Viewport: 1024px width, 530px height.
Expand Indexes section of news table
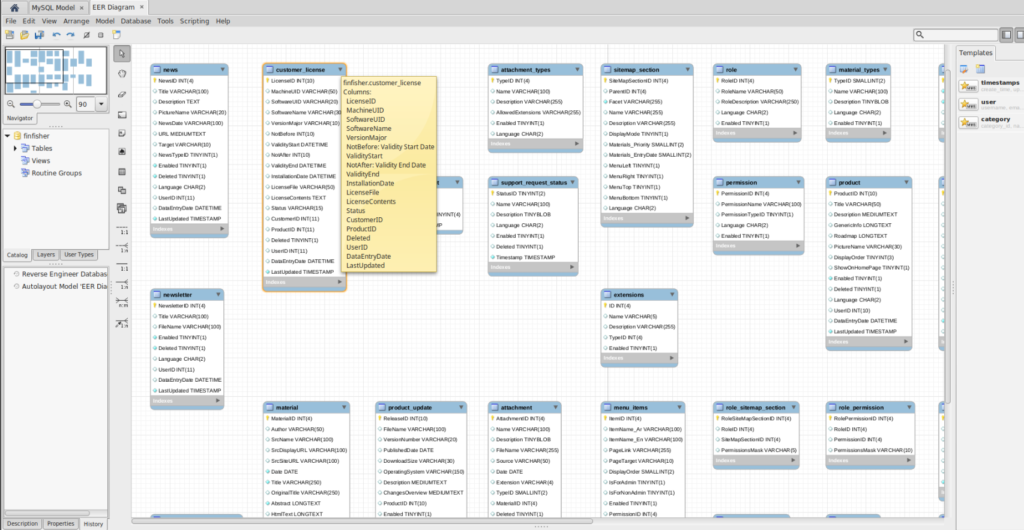click(x=222, y=229)
